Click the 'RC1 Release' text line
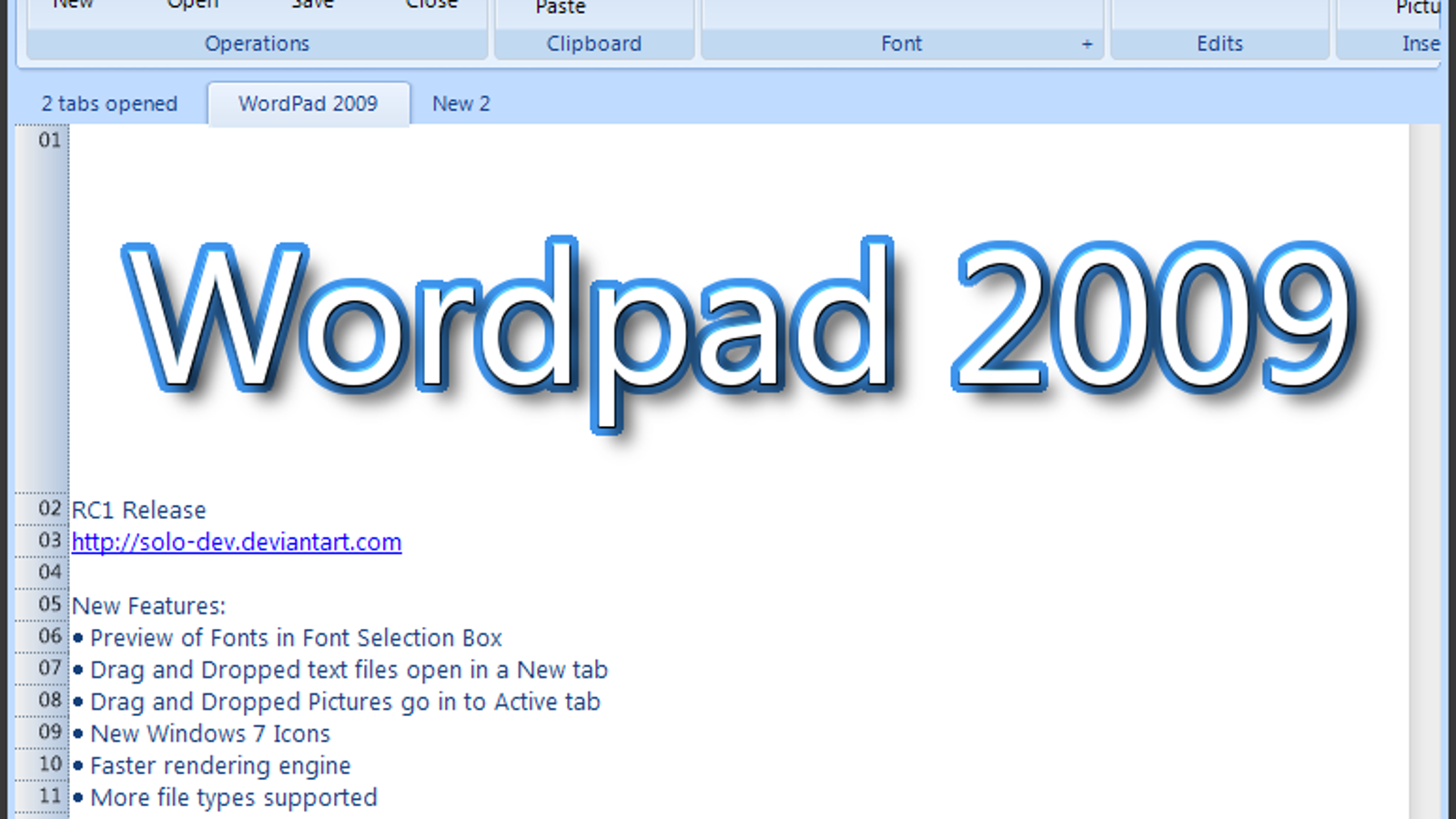The width and height of the screenshot is (1456, 819). (139, 511)
